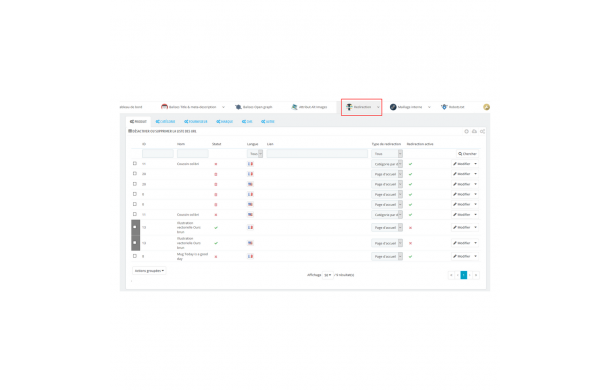Viewport: 610px width, 390px height.
Task: Open Page d'accueil dropdown in Mug Today row
Action: (387, 256)
